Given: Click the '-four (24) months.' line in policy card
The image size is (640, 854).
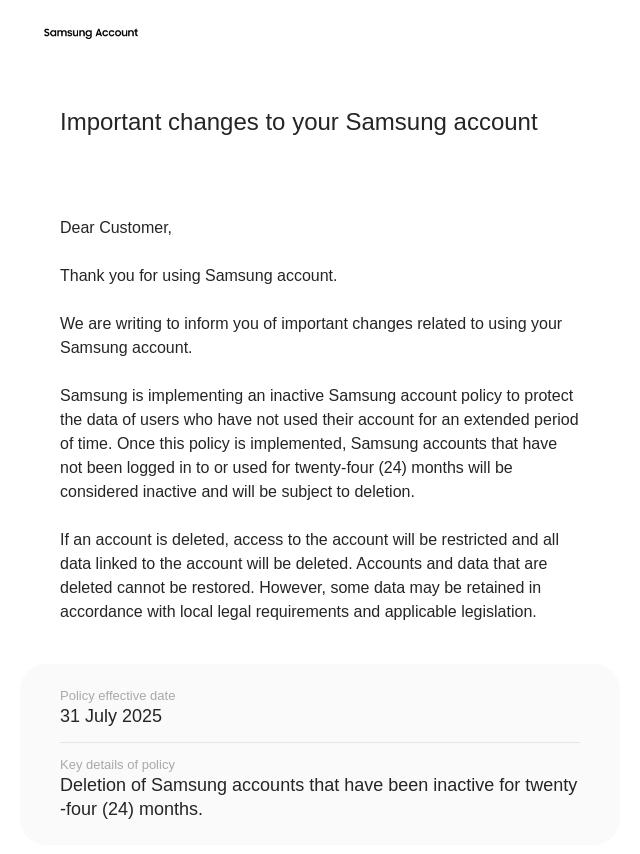Looking at the screenshot, I should (131, 809).
